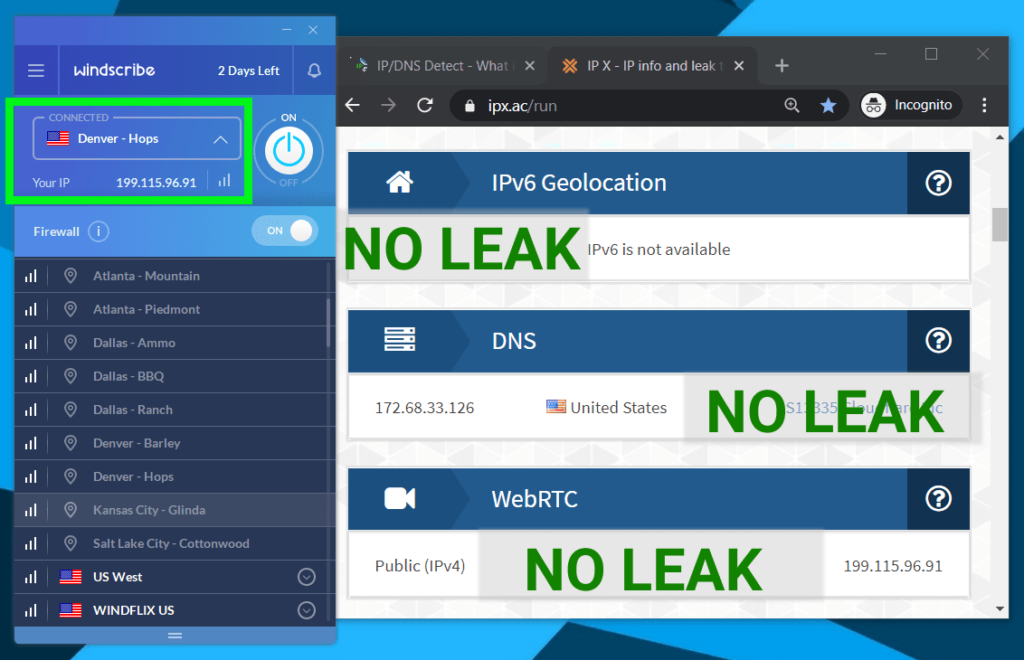Image resolution: width=1024 pixels, height=660 pixels.
Task: Click the IPv6 Geolocation home icon
Action: click(x=400, y=182)
